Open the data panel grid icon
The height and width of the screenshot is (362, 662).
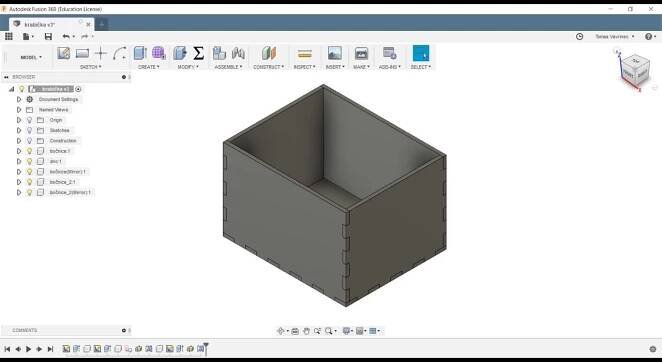(8, 37)
